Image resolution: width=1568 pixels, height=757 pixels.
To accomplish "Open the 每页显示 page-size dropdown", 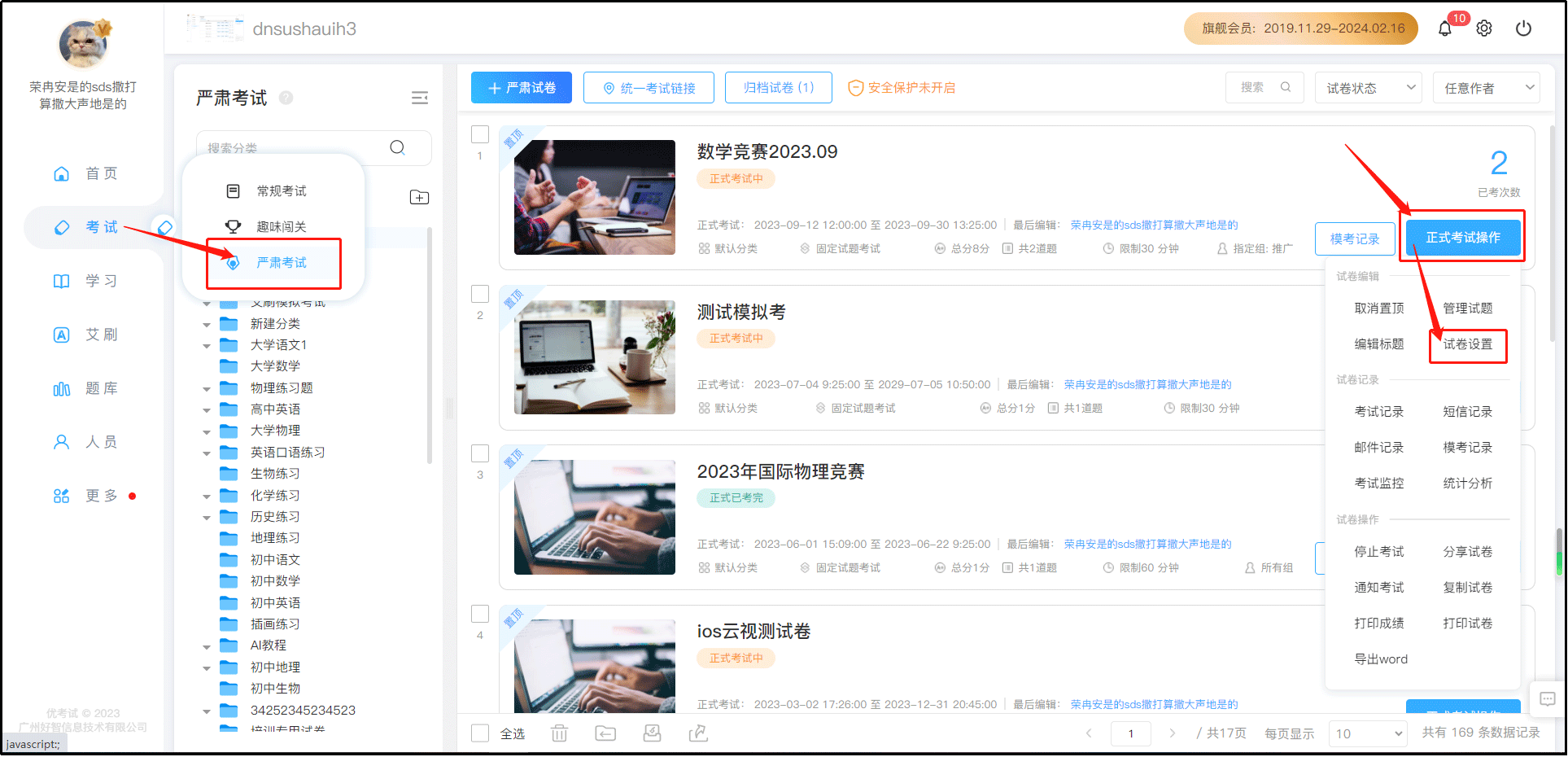I will pos(1368,733).
